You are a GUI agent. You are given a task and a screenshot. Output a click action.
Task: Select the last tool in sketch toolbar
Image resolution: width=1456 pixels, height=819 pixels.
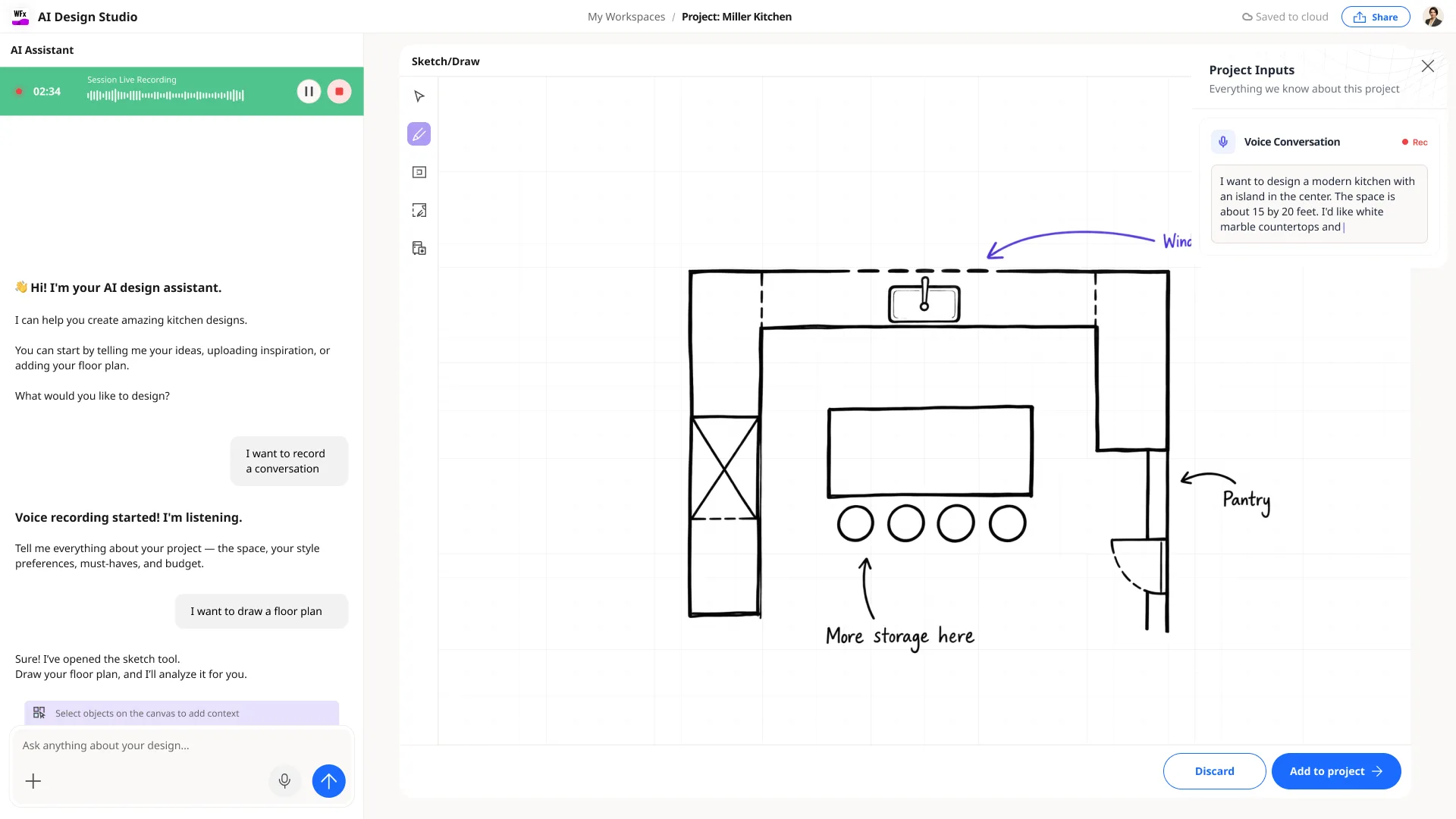point(419,248)
